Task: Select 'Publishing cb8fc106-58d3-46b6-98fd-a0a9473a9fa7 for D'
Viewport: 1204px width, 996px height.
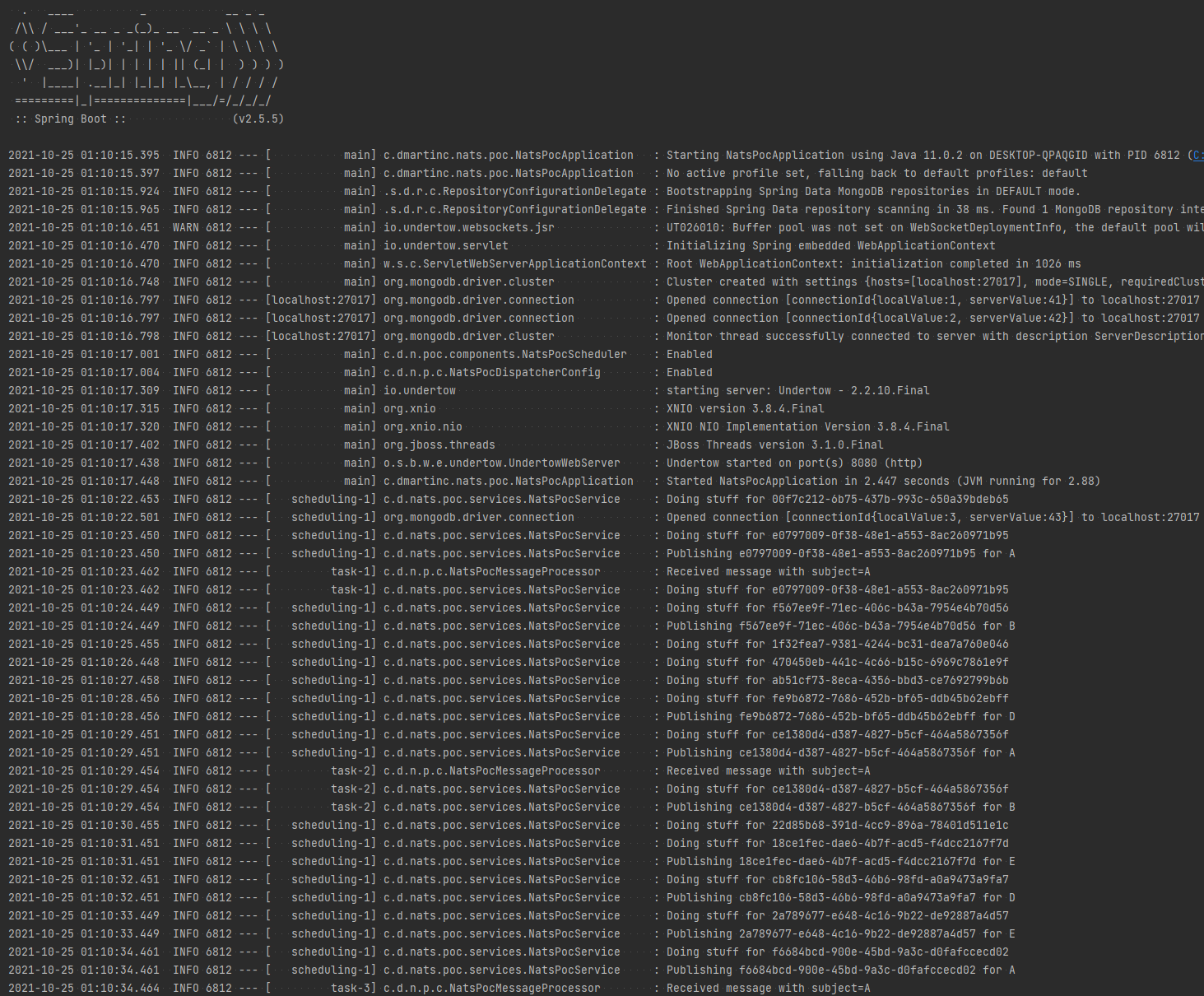Action: pyautogui.click(x=841, y=898)
